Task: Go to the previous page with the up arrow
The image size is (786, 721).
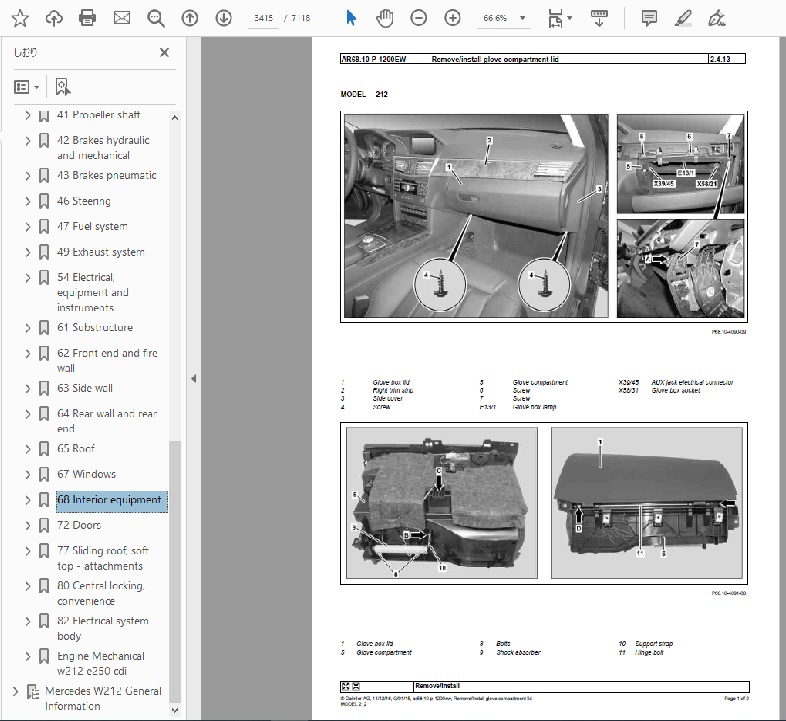Action: click(x=189, y=19)
